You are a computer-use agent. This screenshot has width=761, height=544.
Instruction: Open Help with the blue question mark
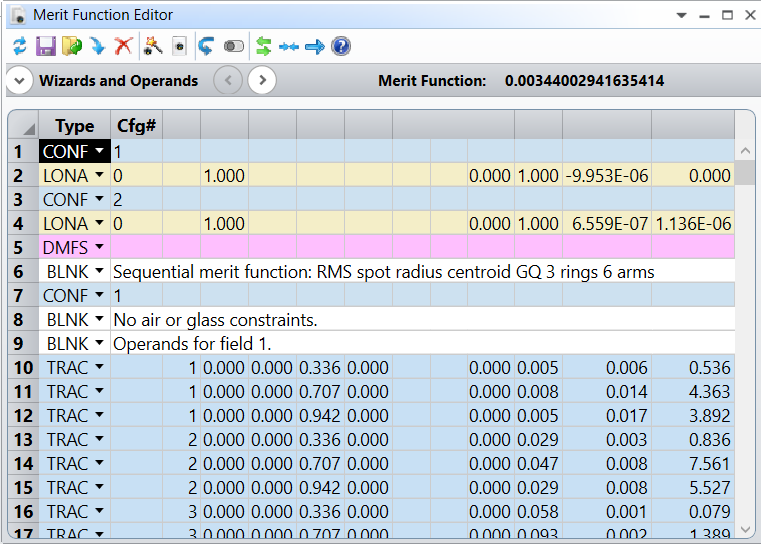pyautogui.click(x=341, y=47)
